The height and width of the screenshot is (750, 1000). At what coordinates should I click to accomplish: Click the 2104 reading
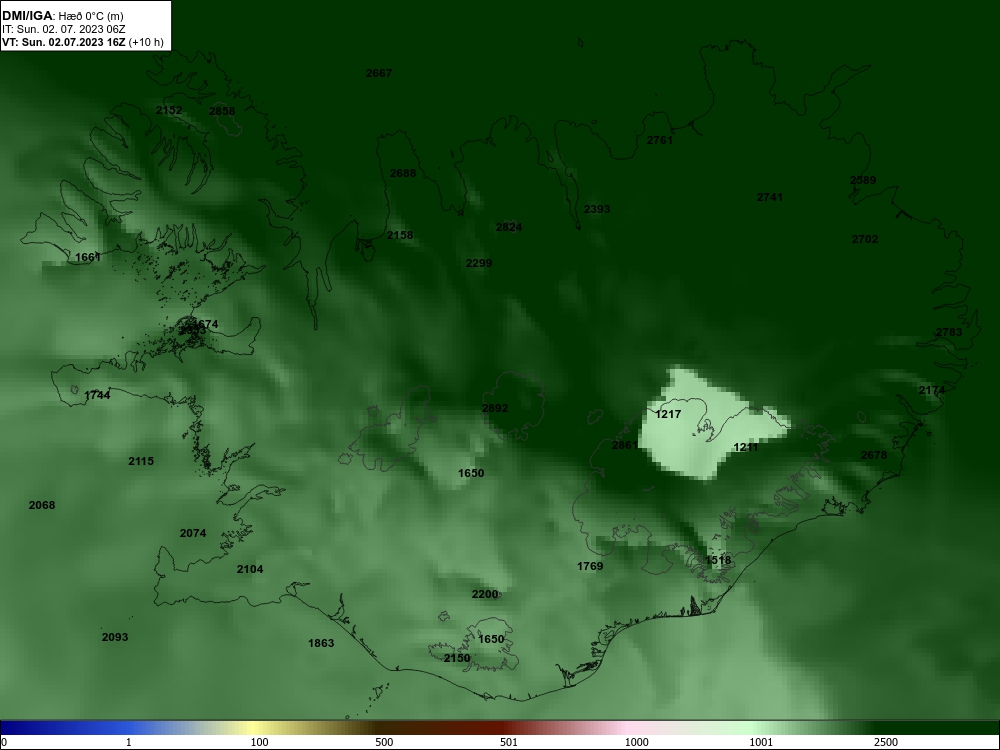coord(250,570)
